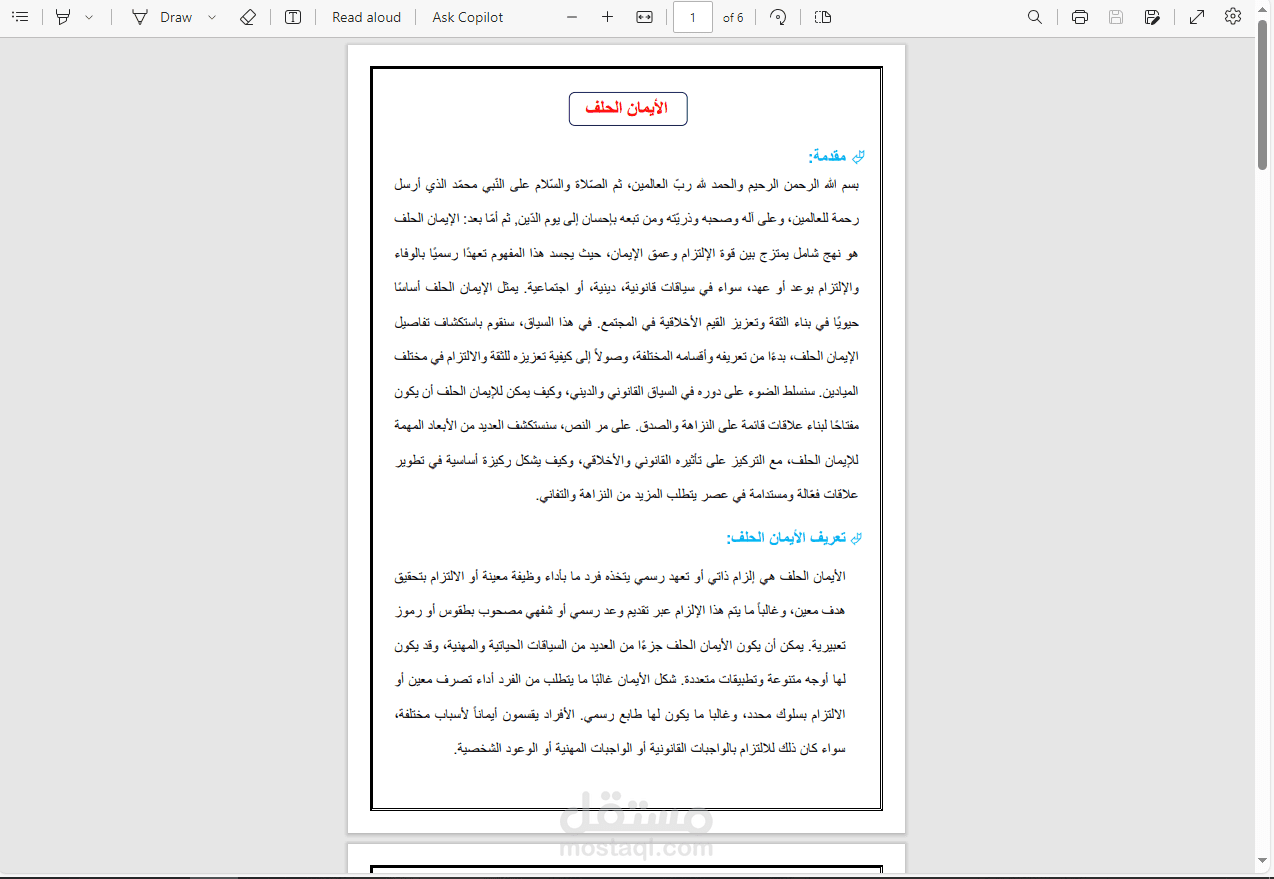Select the Add text tool
Screen dimensions: 1274x879
[293, 17]
